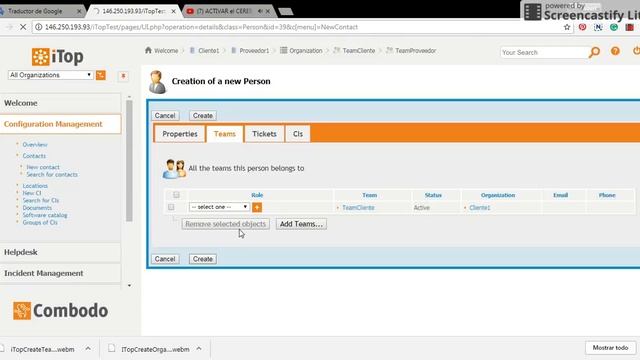Screen dimensions: 640x360
Task: Click the Add Teams button
Action: pyautogui.click(x=301, y=224)
